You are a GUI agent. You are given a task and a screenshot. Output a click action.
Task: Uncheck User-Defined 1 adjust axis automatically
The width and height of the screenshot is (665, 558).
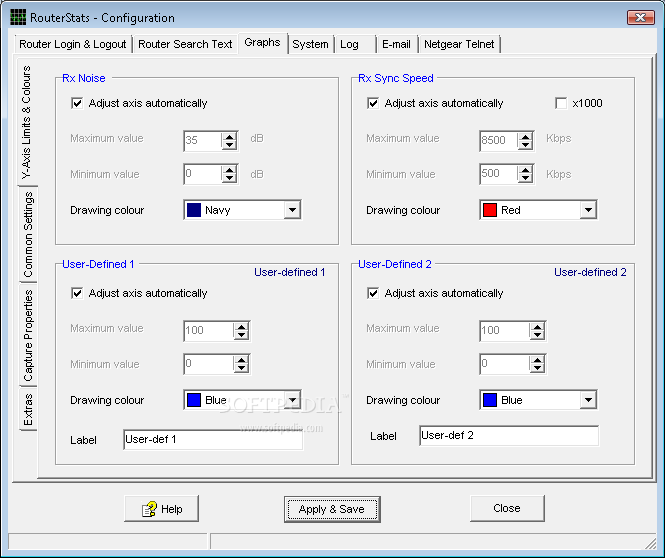tap(77, 293)
